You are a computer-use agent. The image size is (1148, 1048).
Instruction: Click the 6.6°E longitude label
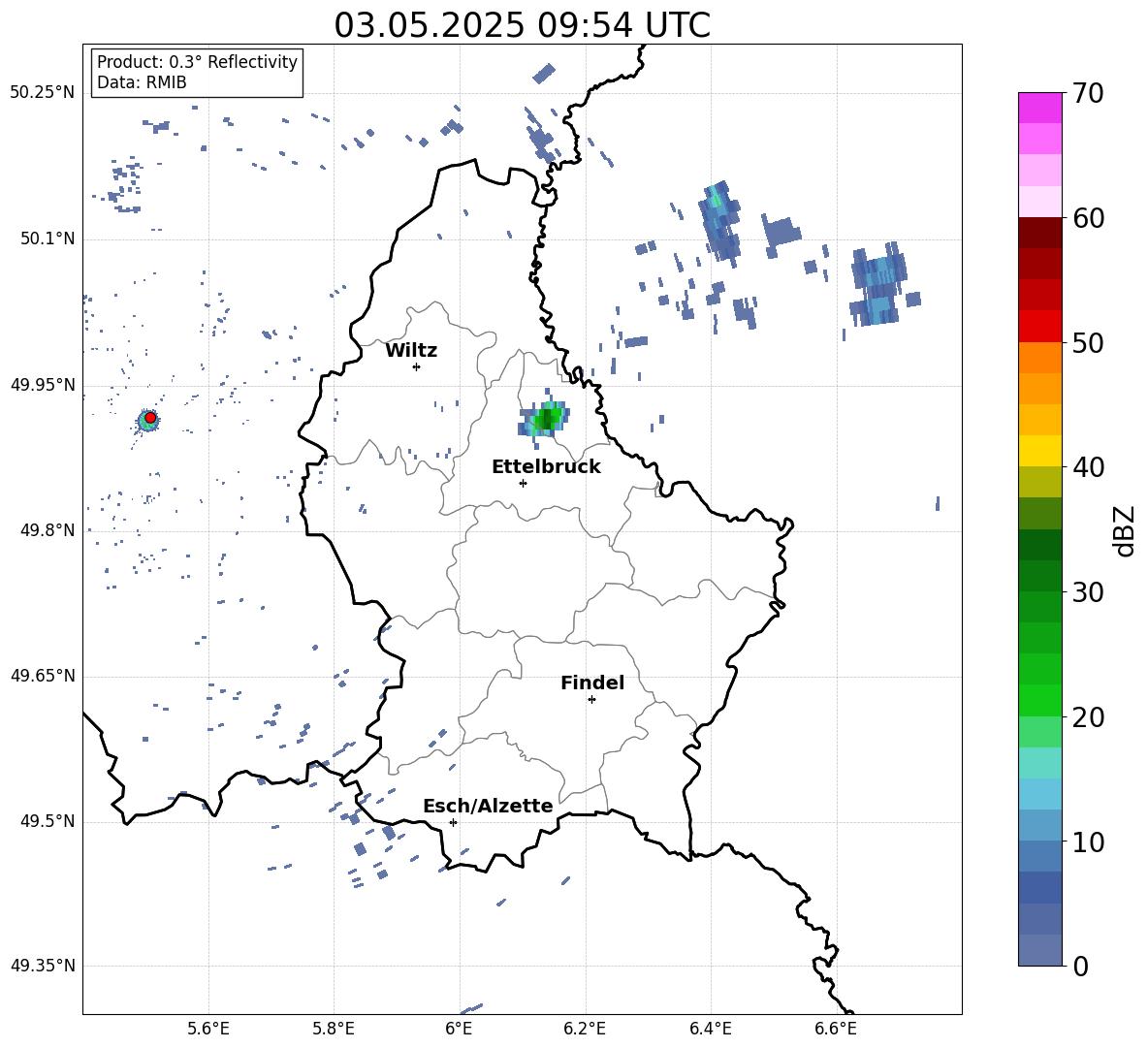click(x=836, y=1029)
